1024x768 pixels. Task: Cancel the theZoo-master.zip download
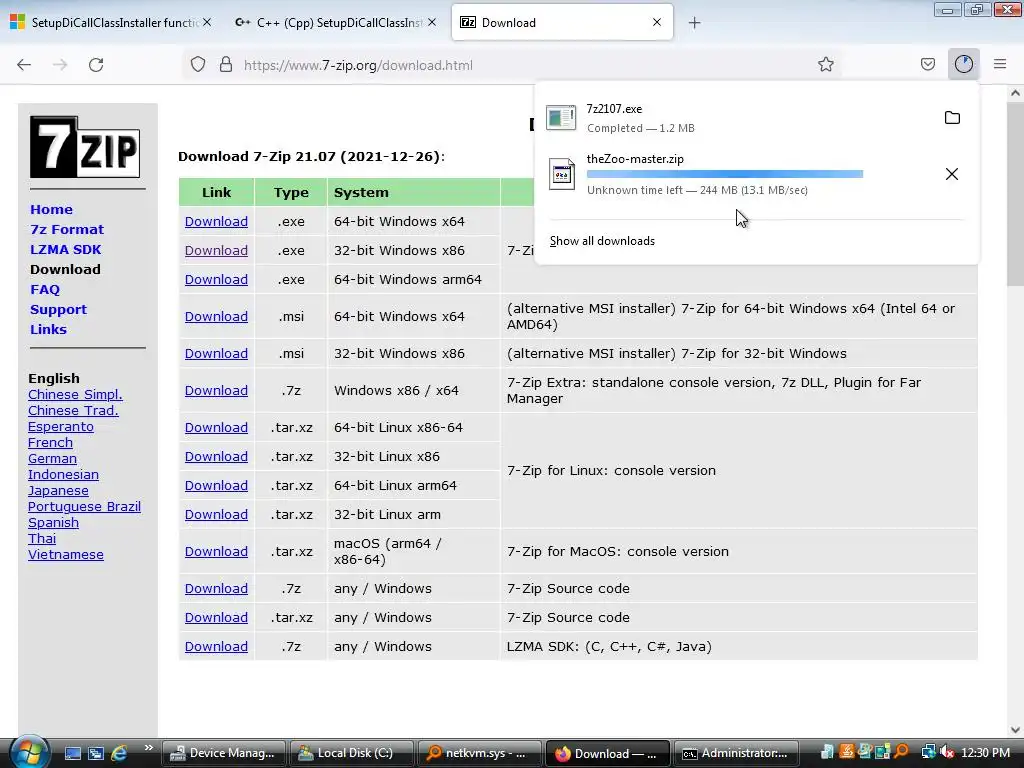coord(952,174)
